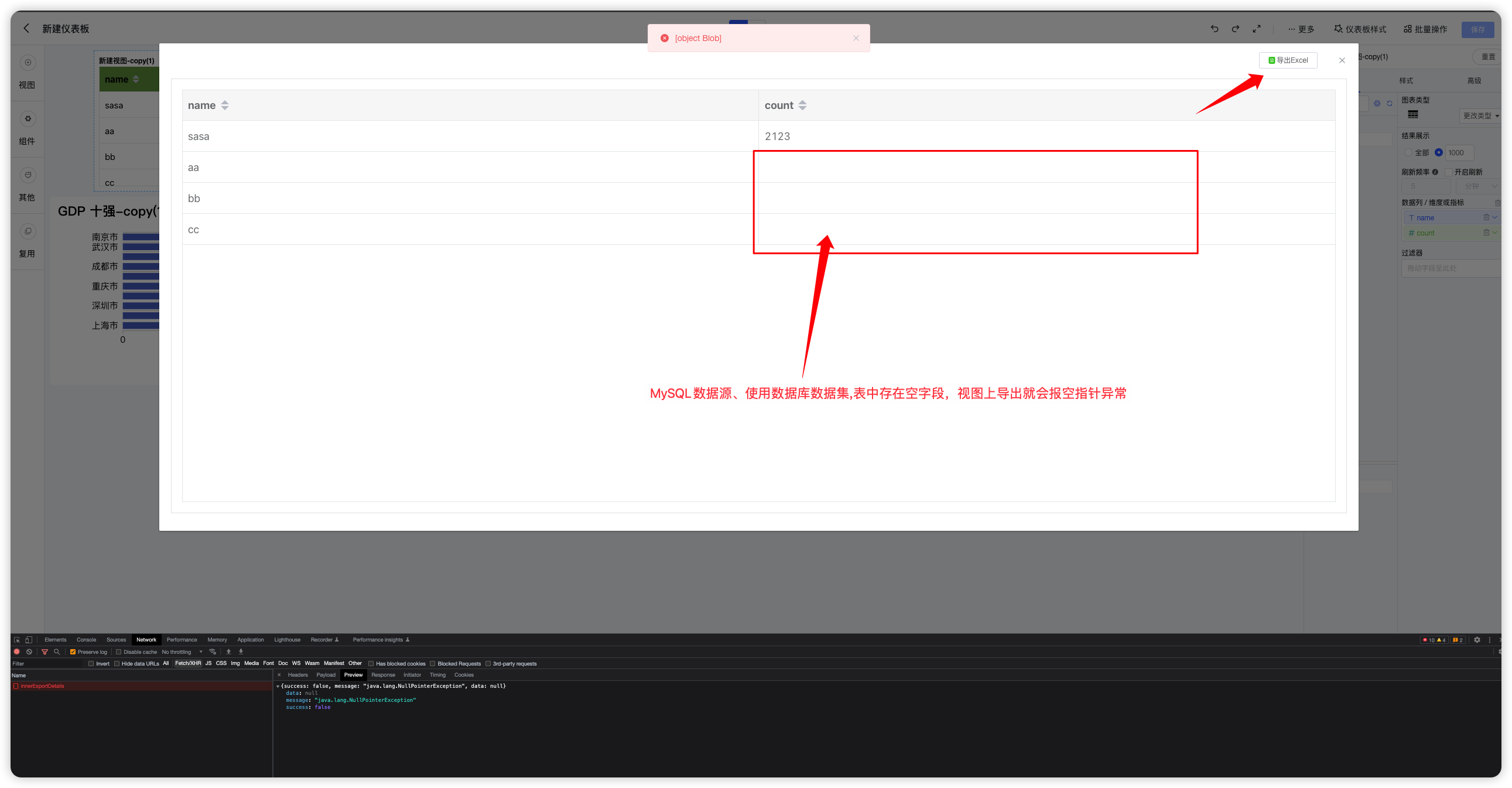Open the Preview tab in DevTools
Screen dimensions: 1512x788
[x=353, y=675]
